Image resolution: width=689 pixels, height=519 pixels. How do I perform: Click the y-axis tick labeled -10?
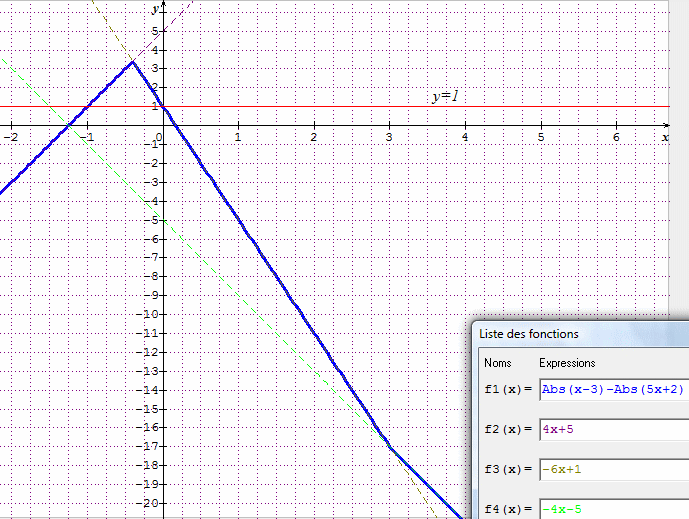(152, 314)
